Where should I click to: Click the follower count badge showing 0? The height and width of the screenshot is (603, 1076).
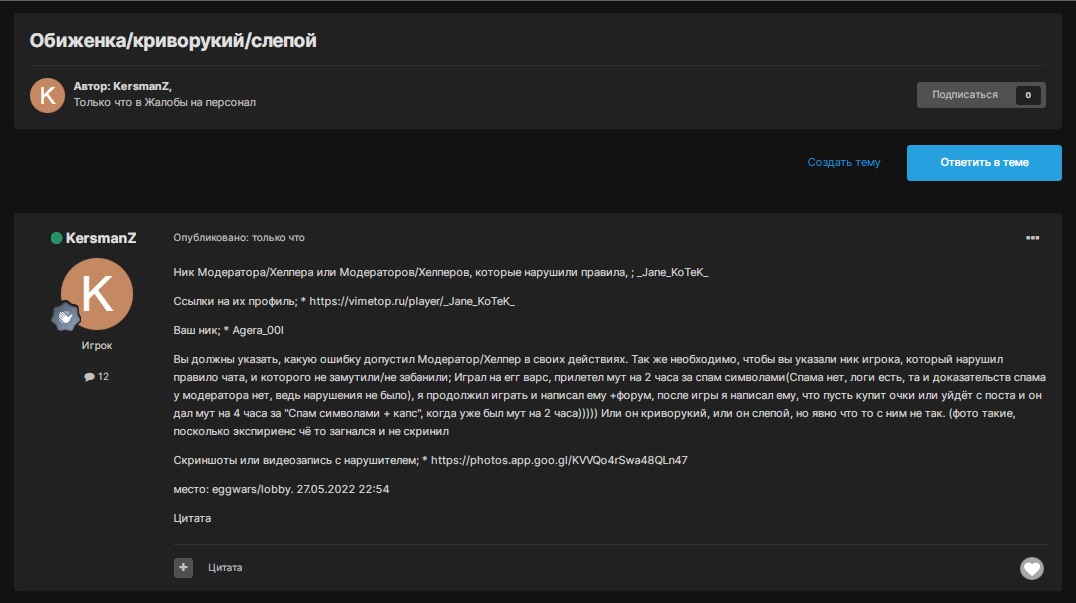pos(1029,95)
